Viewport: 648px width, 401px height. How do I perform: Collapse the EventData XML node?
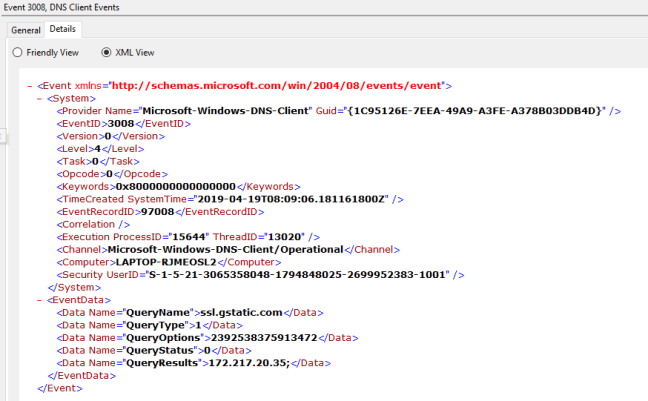pos(39,298)
